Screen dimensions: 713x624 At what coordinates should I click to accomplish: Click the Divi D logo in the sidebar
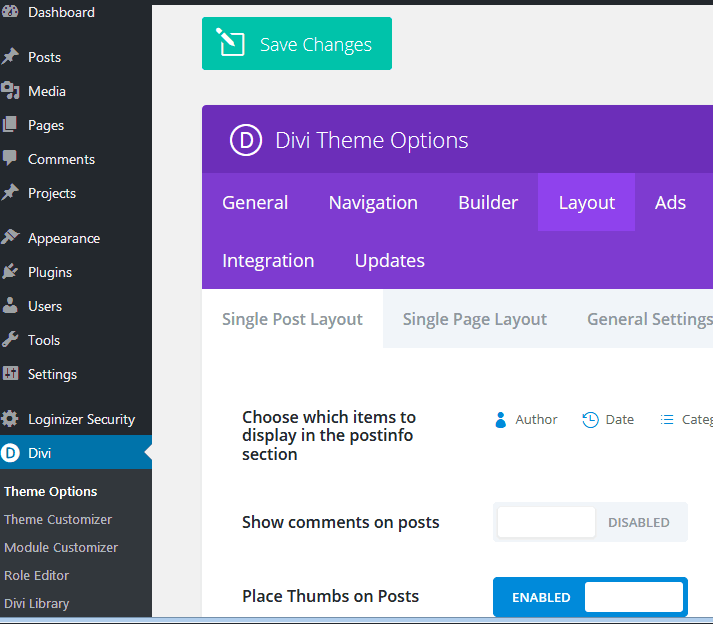click(10, 453)
